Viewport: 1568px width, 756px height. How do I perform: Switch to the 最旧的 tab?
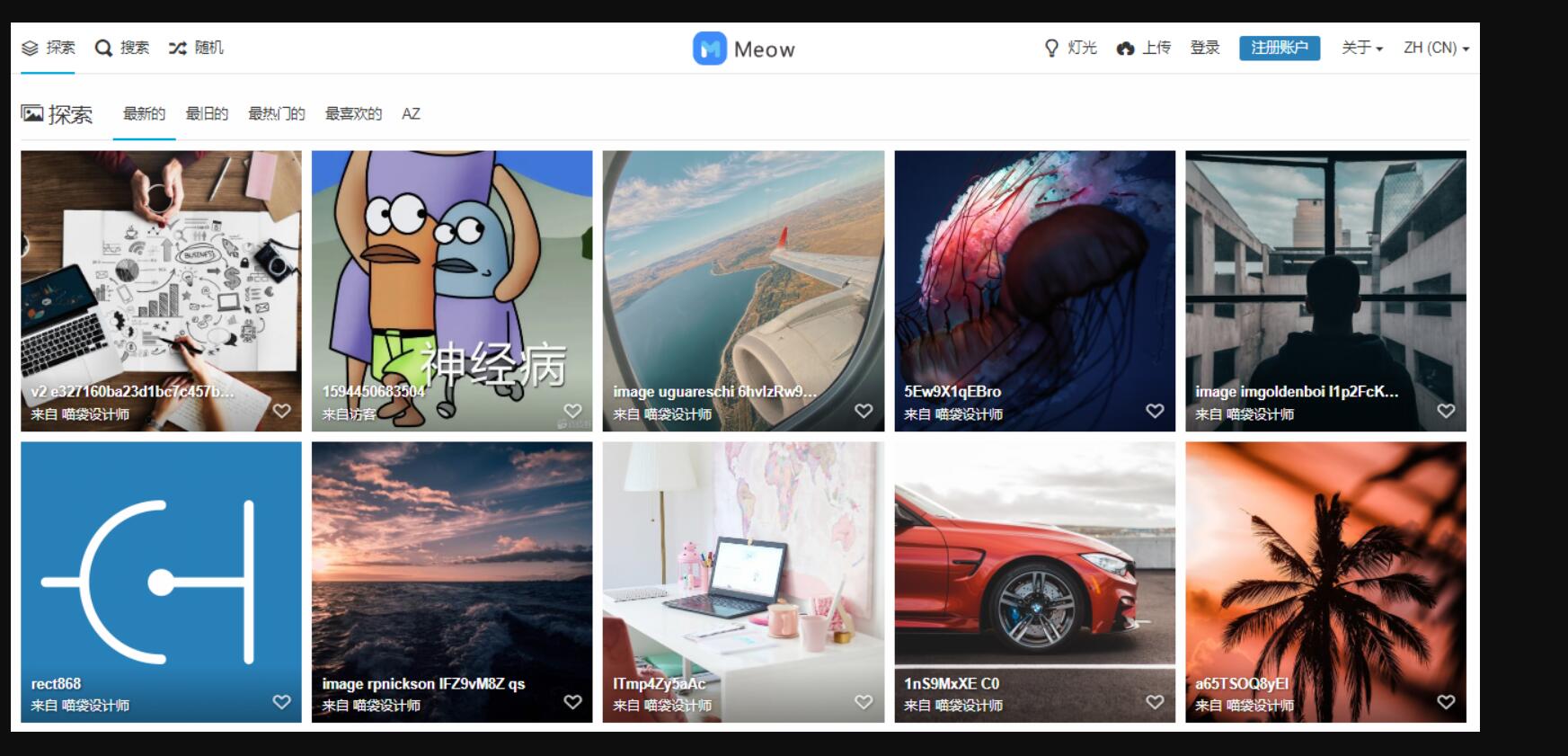[207, 114]
